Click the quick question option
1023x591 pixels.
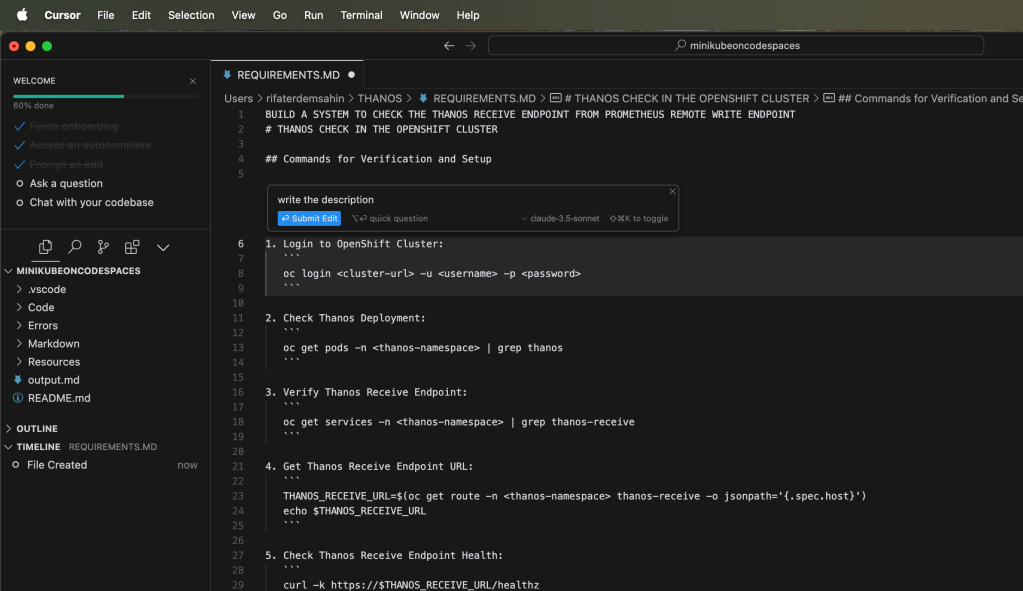390,219
